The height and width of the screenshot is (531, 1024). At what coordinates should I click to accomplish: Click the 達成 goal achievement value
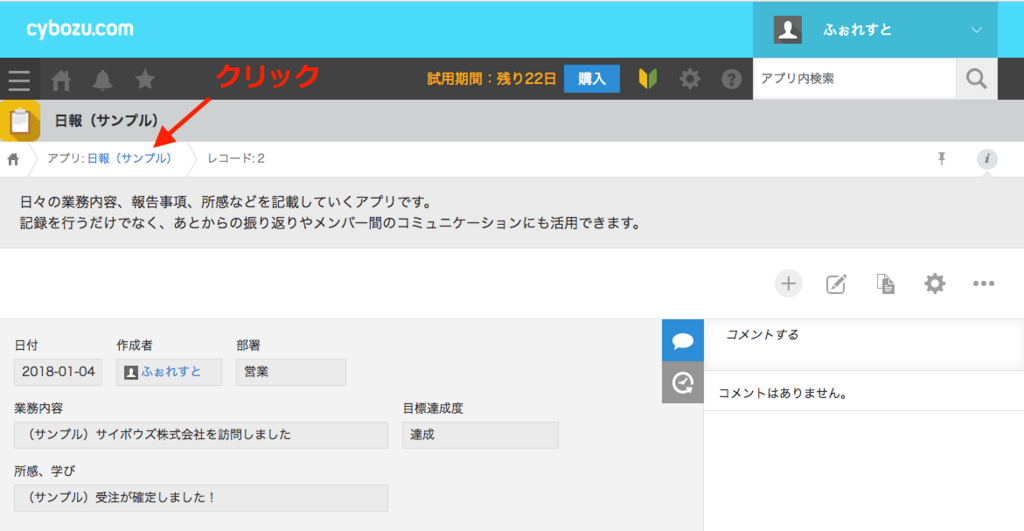pyautogui.click(x=480, y=435)
